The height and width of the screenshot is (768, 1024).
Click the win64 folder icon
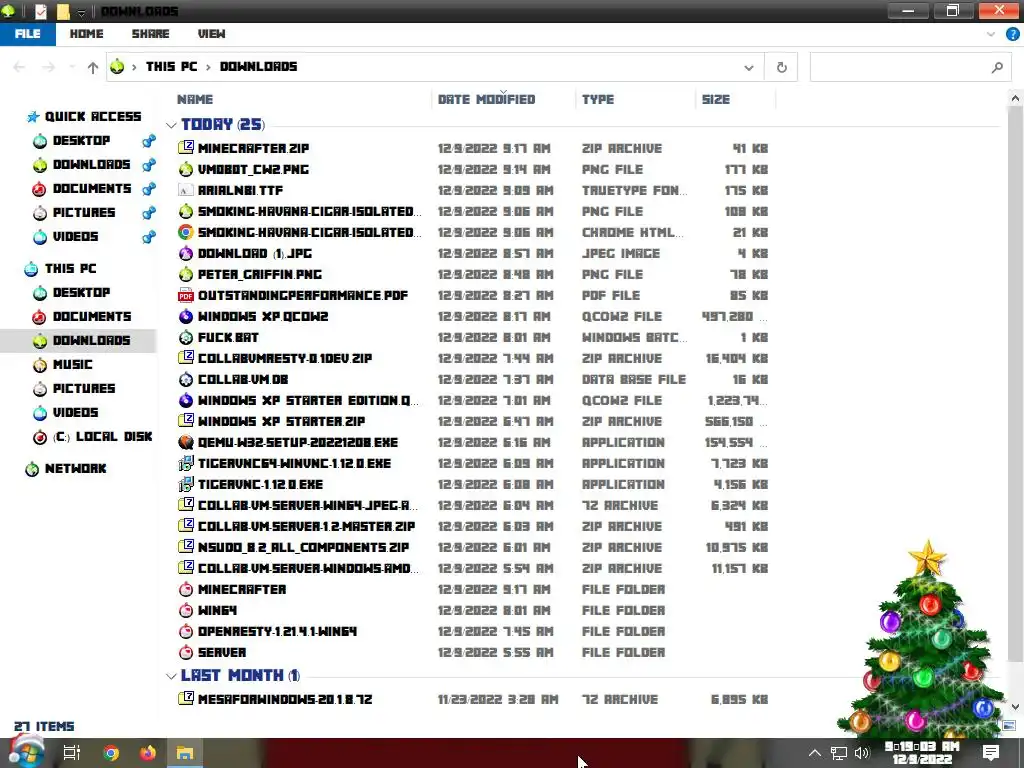coord(186,610)
